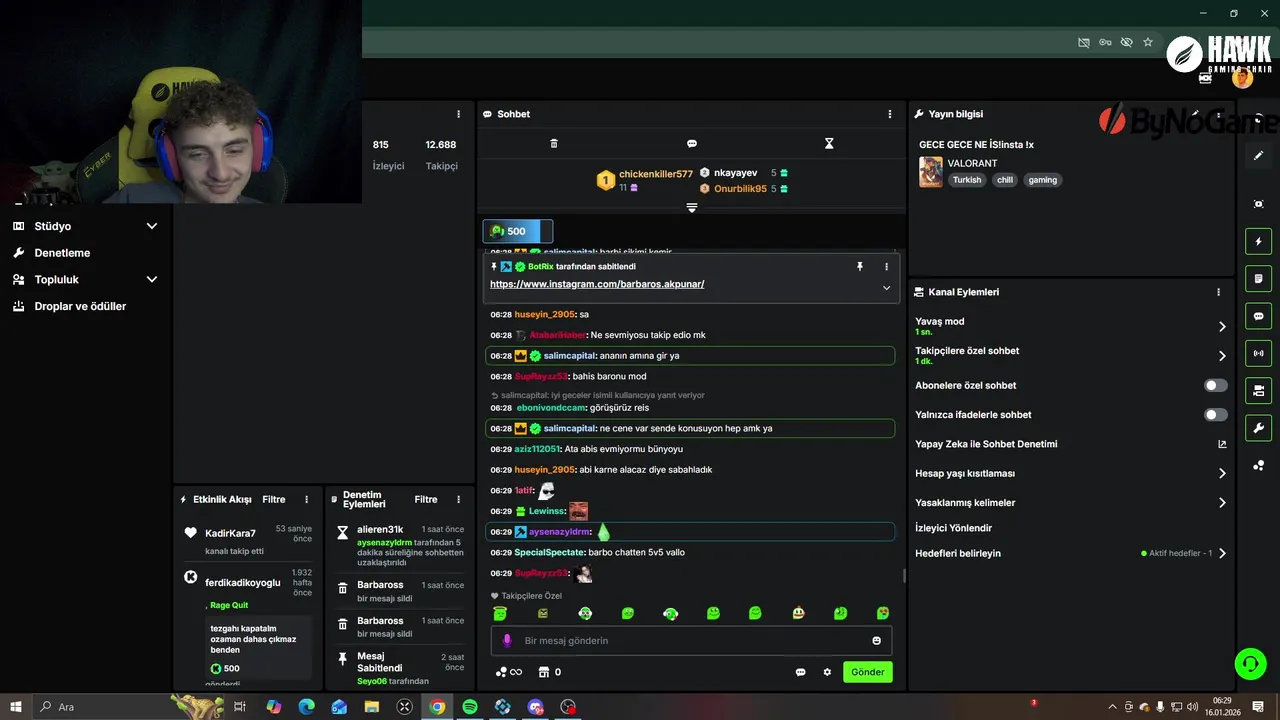Click the capture frame icon in right sidebar
Image resolution: width=1280 pixels, height=720 pixels.
tap(1258, 204)
